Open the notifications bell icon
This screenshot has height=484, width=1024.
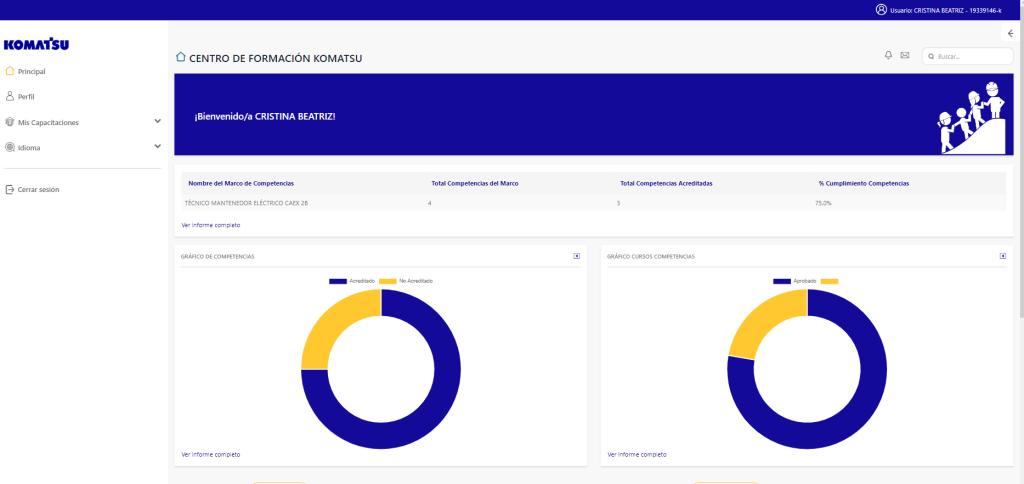coord(888,56)
